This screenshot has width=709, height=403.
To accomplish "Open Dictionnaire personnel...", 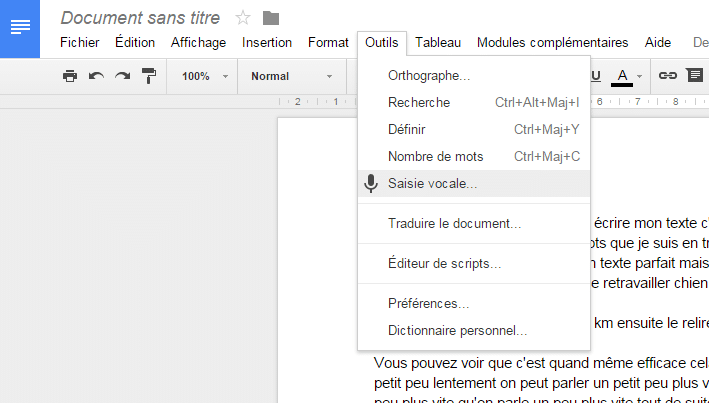I will click(474, 330).
